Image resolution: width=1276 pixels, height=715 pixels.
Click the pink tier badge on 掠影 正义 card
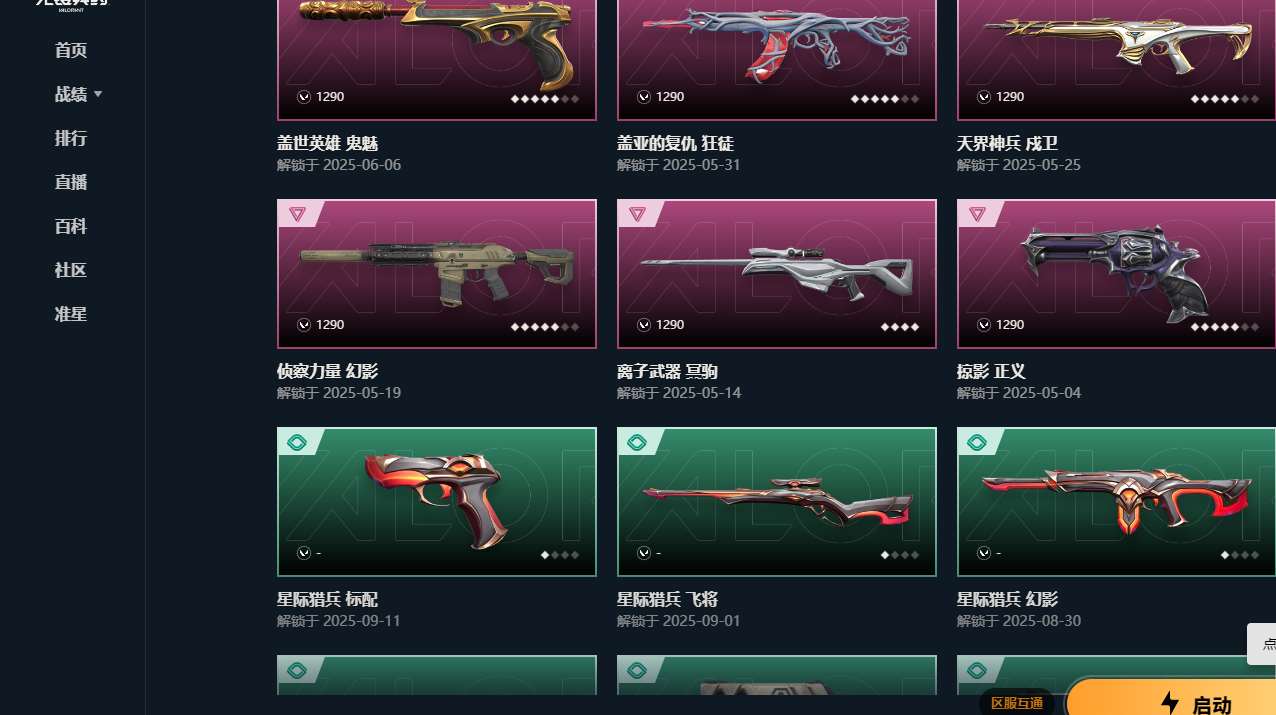[x=977, y=214]
